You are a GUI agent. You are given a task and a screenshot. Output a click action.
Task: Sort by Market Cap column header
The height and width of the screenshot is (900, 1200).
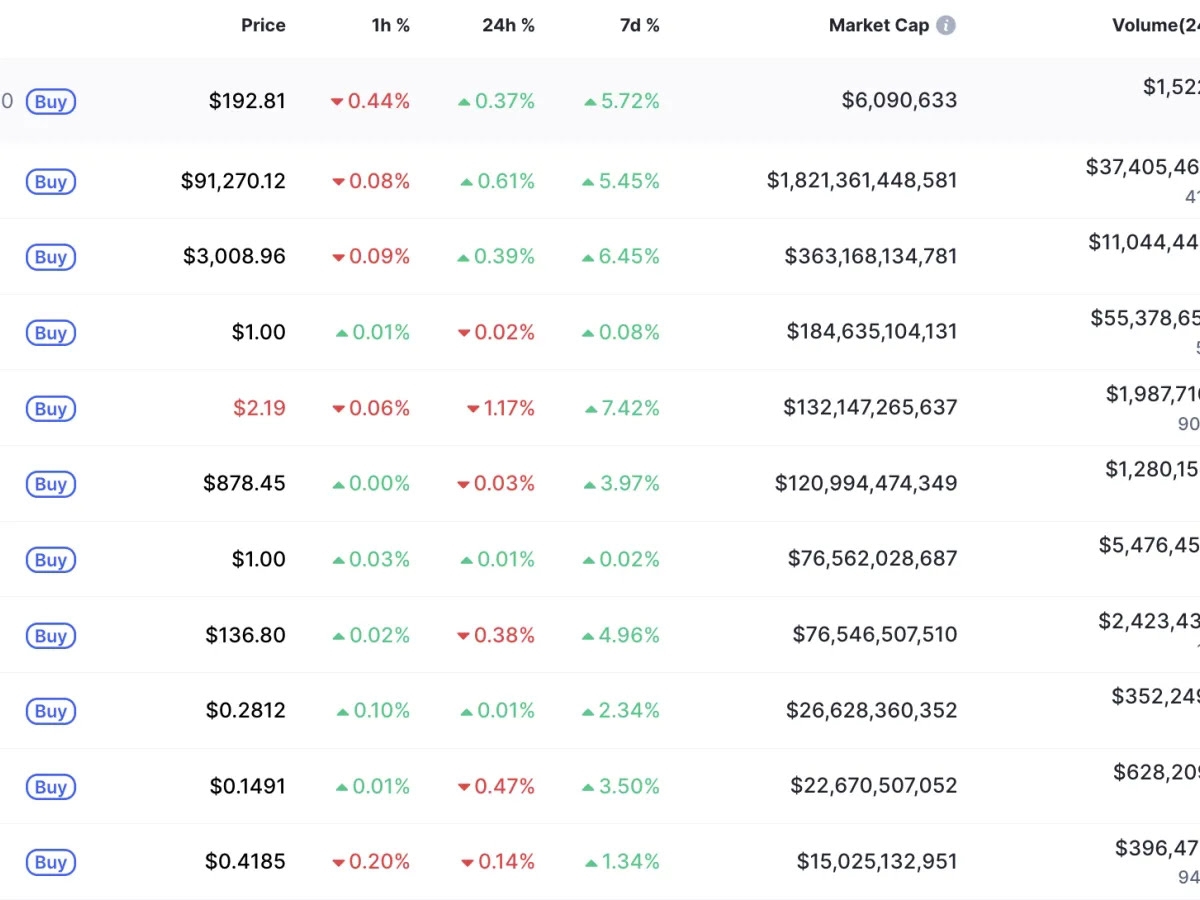pyautogui.click(x=878, y=26)
